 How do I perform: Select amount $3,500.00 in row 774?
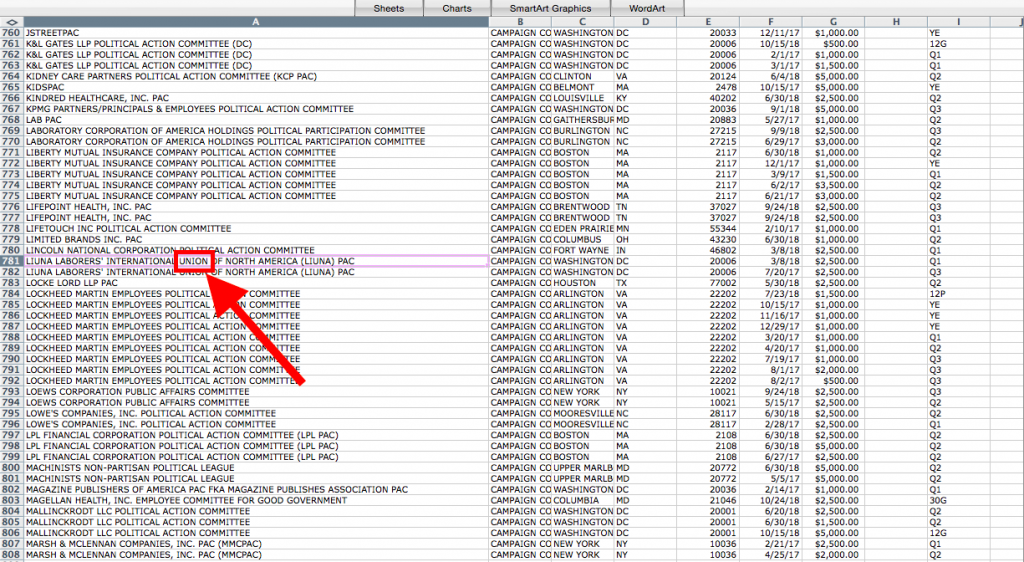click(833, 185)
